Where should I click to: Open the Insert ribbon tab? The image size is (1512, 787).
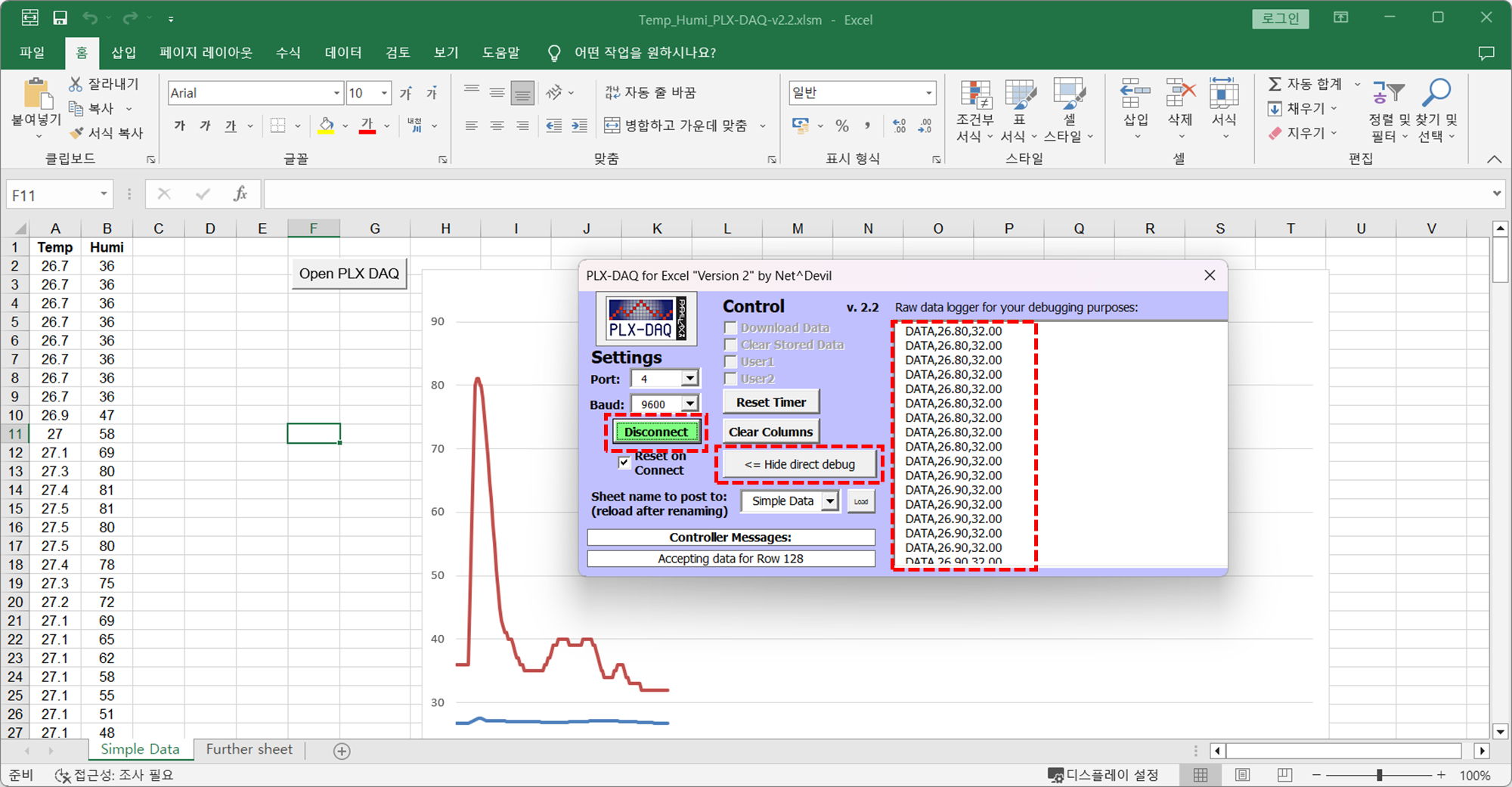(x=124, y=53)
